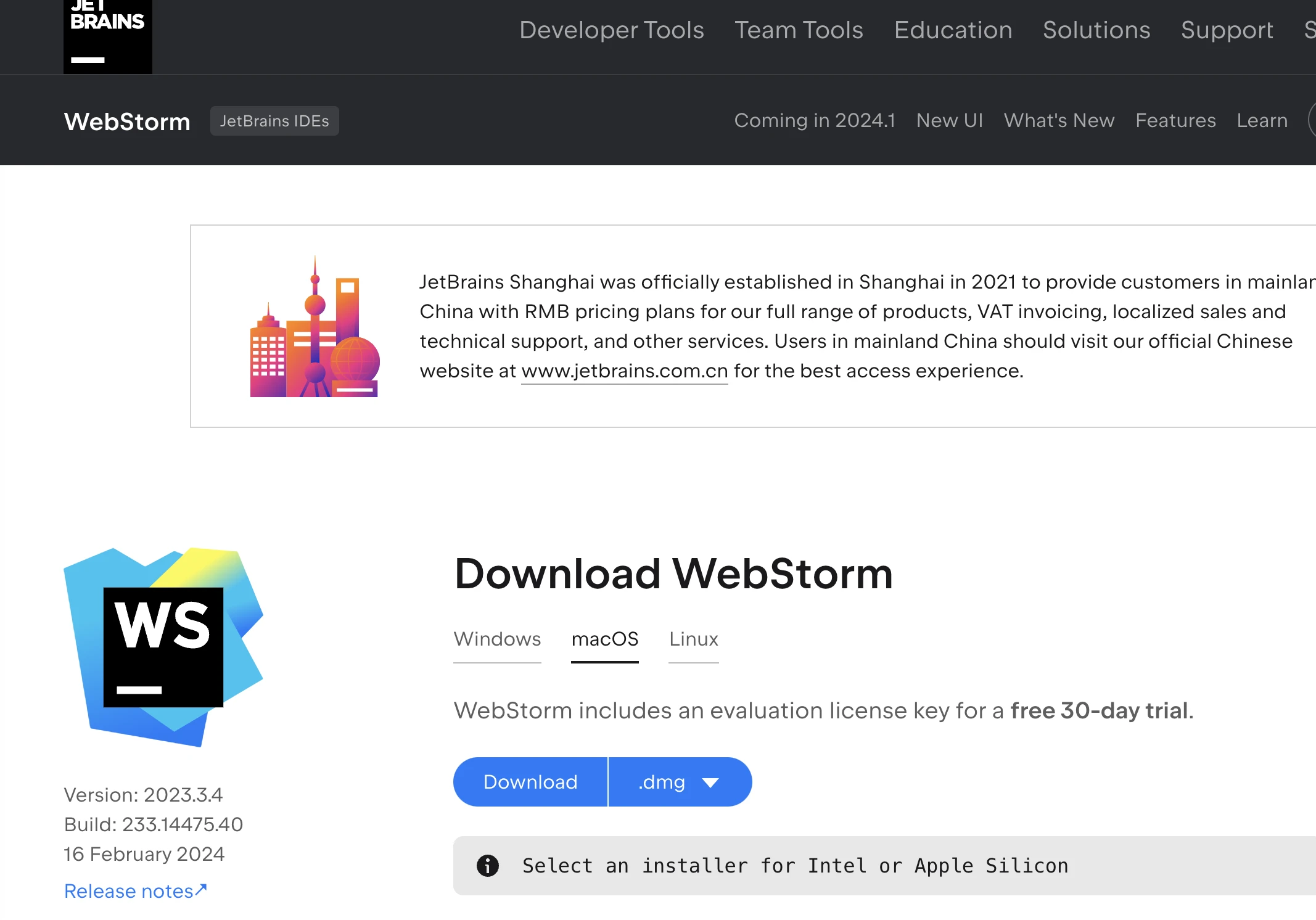The height and width of the screenshot is (920, 1316).
Task: Click the Build: 233.14475.40 text
Action: click(x=154, y=824)
